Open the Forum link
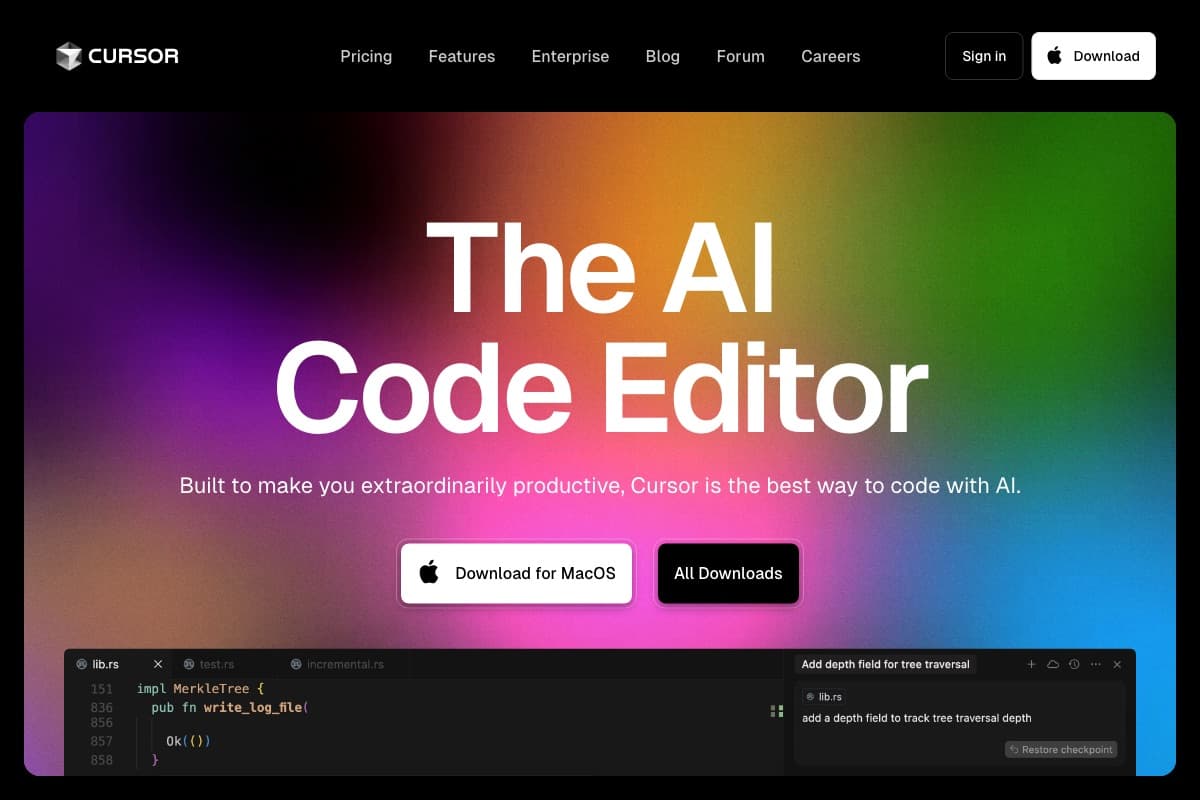This screenshot has width=1200, height=800. 741,56
